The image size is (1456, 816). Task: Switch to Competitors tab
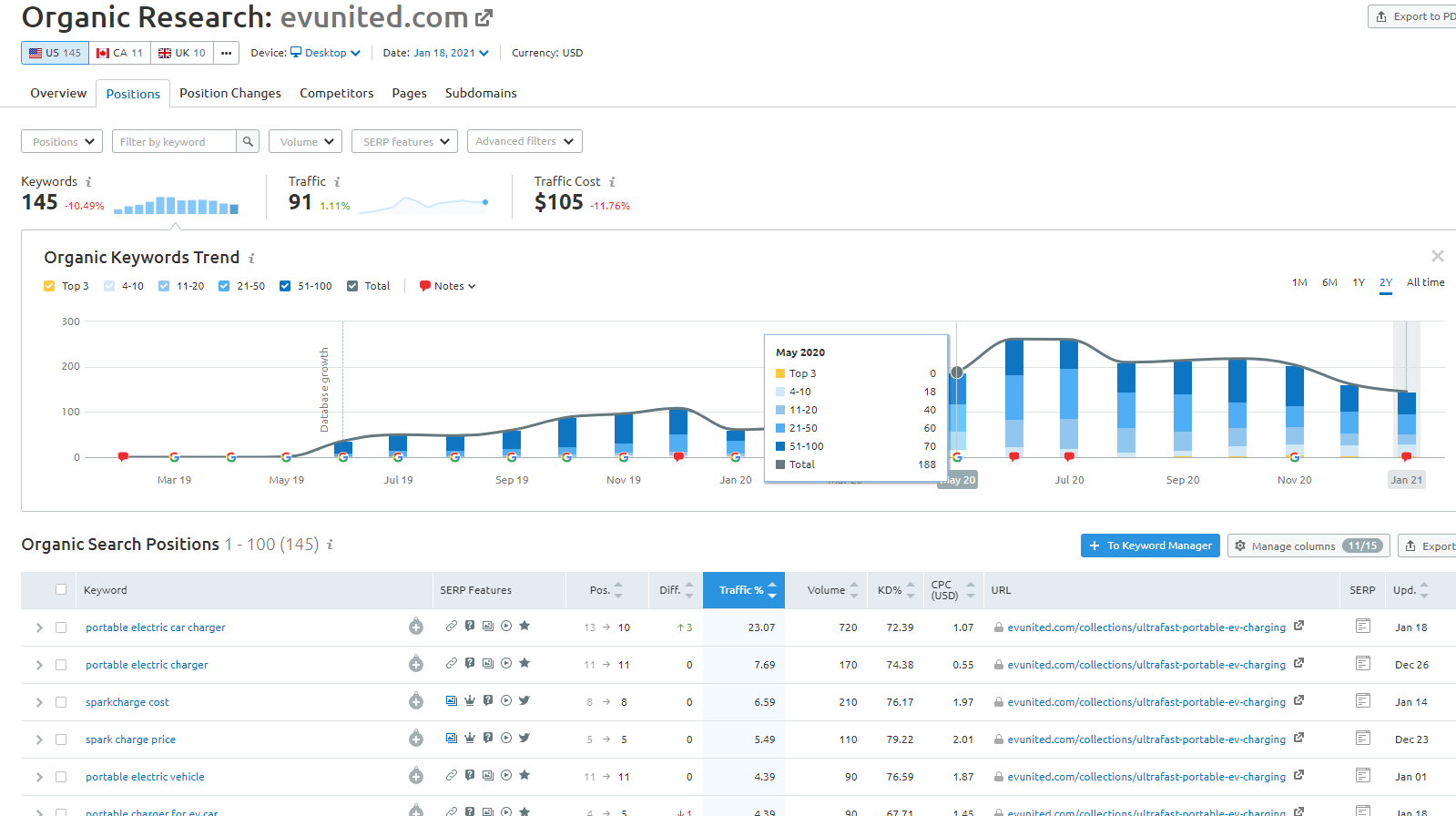tap(337, 93)
